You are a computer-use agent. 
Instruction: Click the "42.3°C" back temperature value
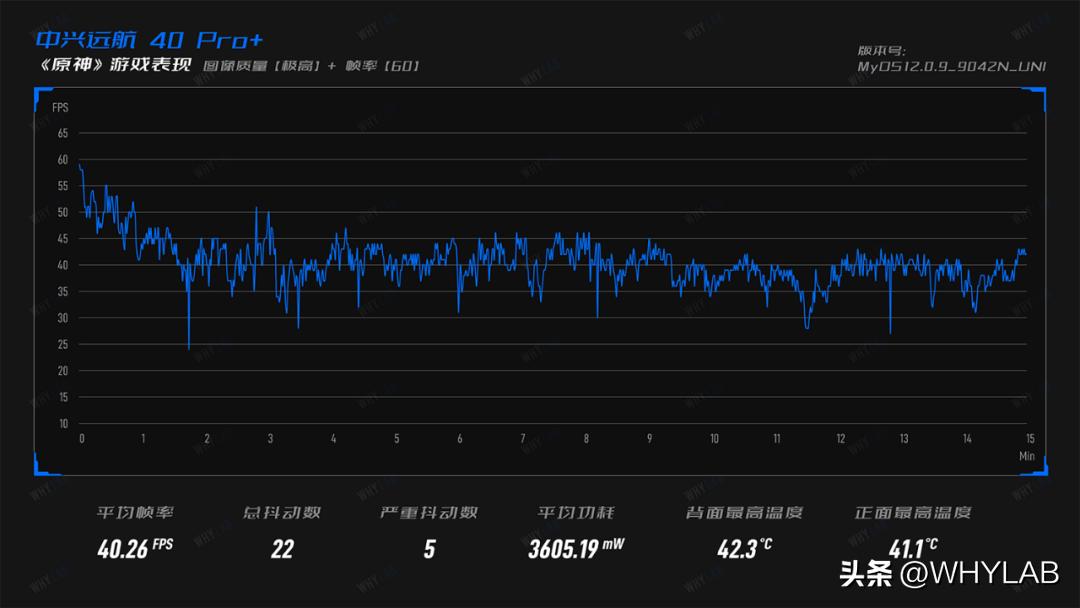pos(744,548)
